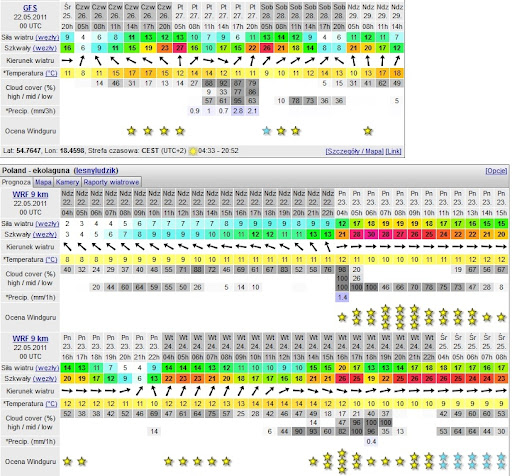Image resolution: width=512 pixels, height=476 pixels.
Task: Open the Szczegóły / Mapa link
Action: coord(354,151)
